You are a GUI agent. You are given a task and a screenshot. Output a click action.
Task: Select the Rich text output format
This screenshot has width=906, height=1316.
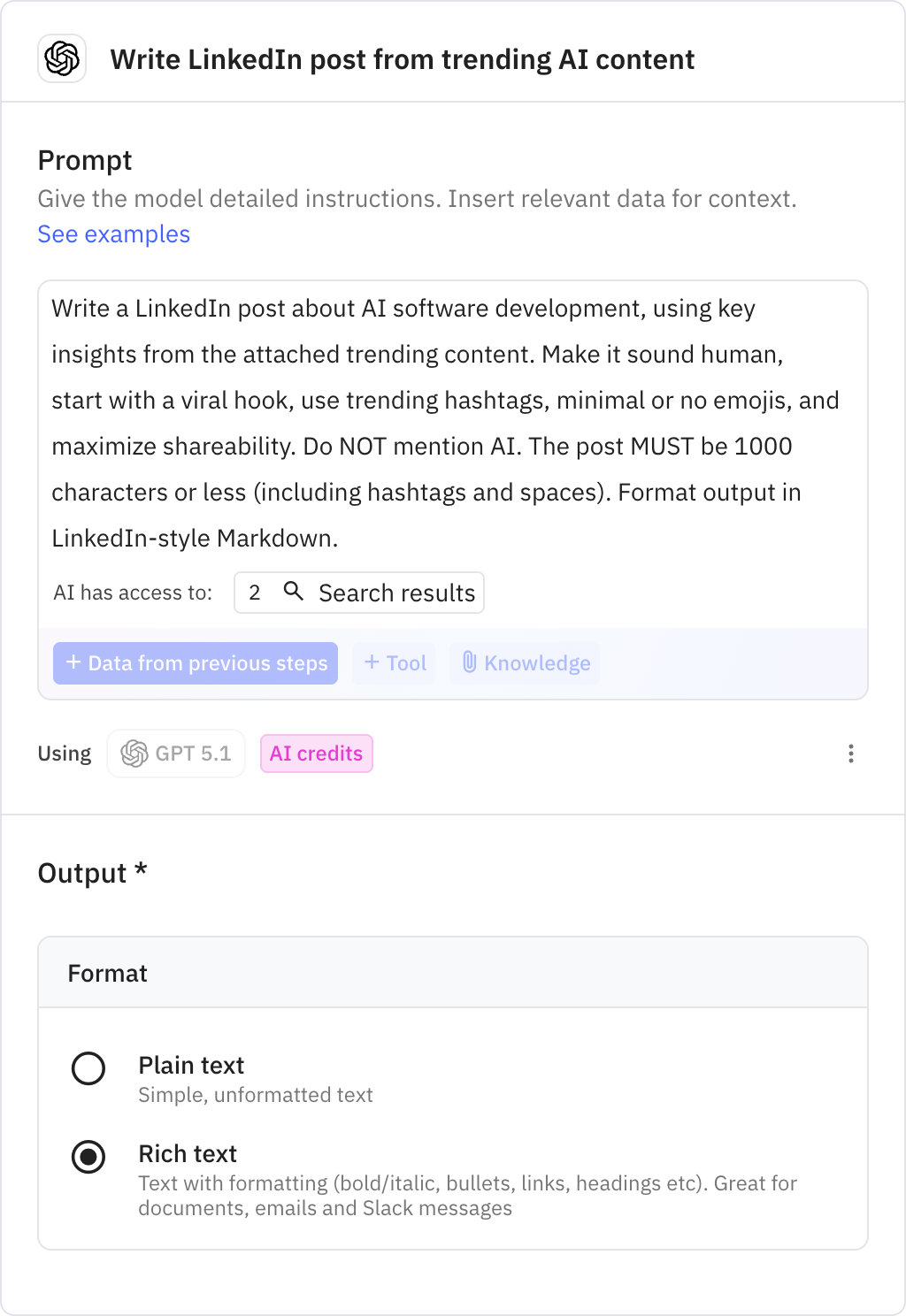[88, 1156]
